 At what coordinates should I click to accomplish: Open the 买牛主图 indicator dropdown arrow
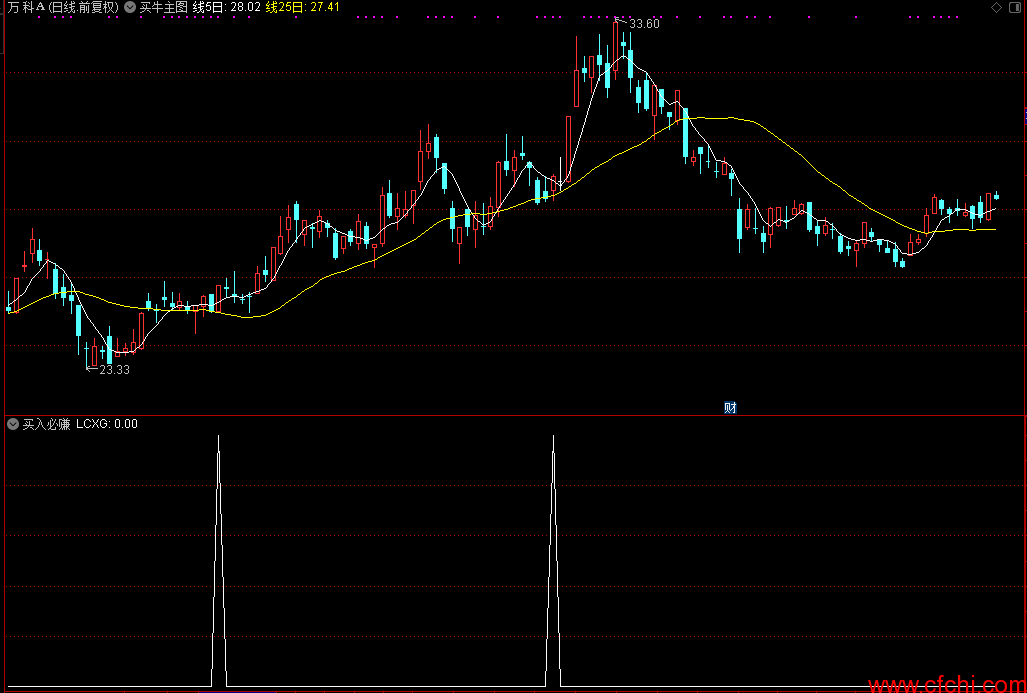point(130,8)
